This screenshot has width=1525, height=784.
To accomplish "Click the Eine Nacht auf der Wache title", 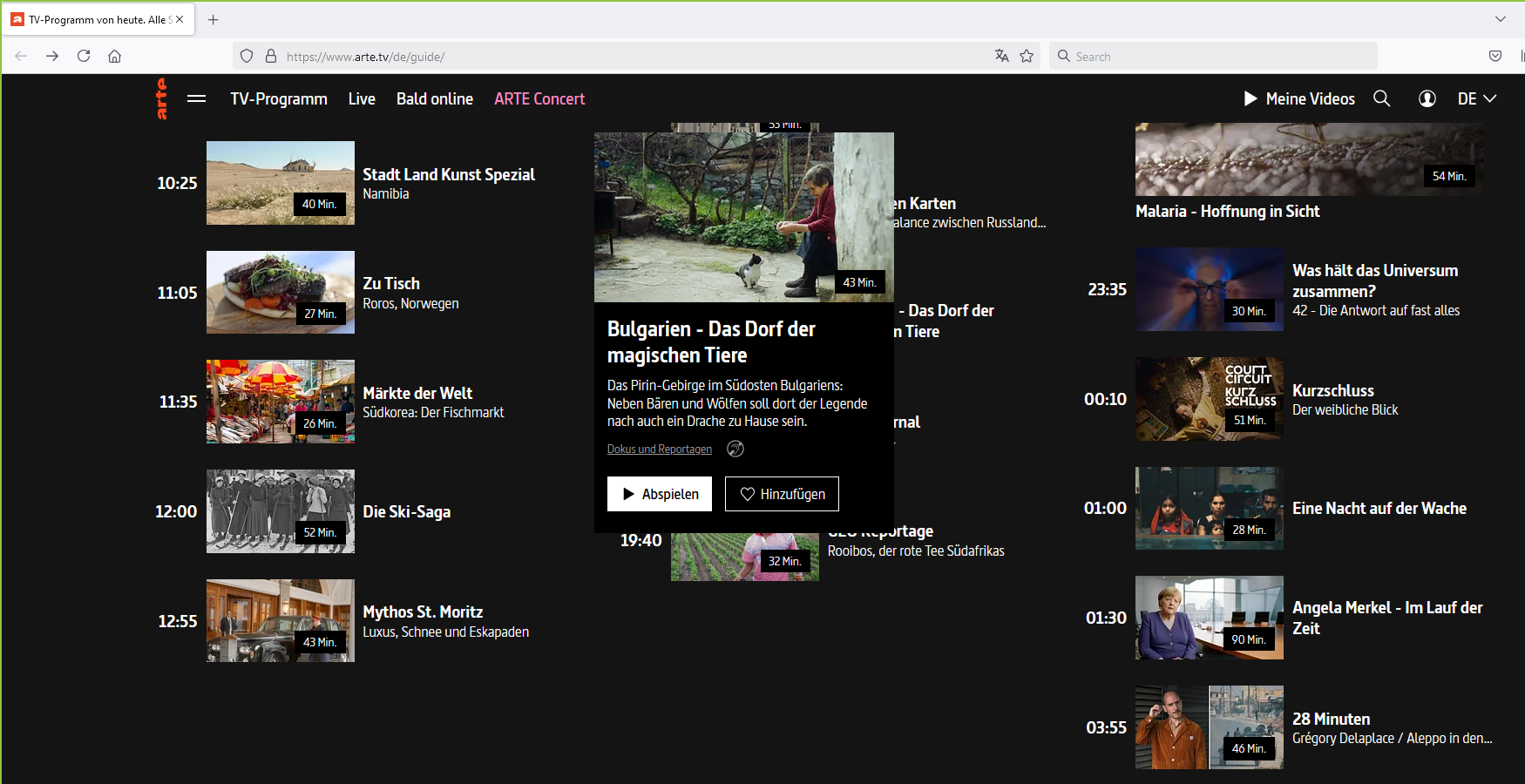I will click(1379, 508).
